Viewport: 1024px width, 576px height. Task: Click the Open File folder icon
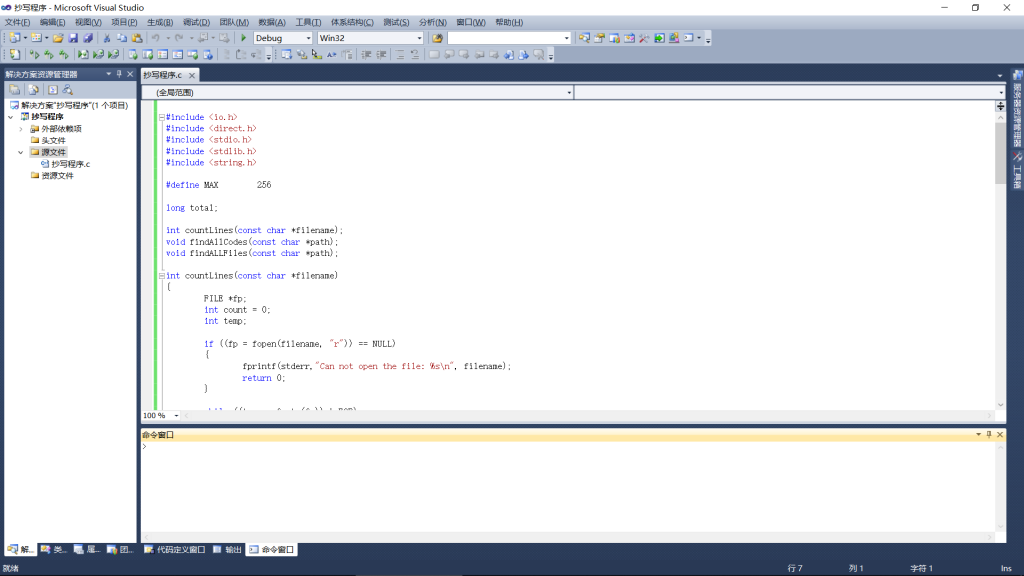coord(58,38)
